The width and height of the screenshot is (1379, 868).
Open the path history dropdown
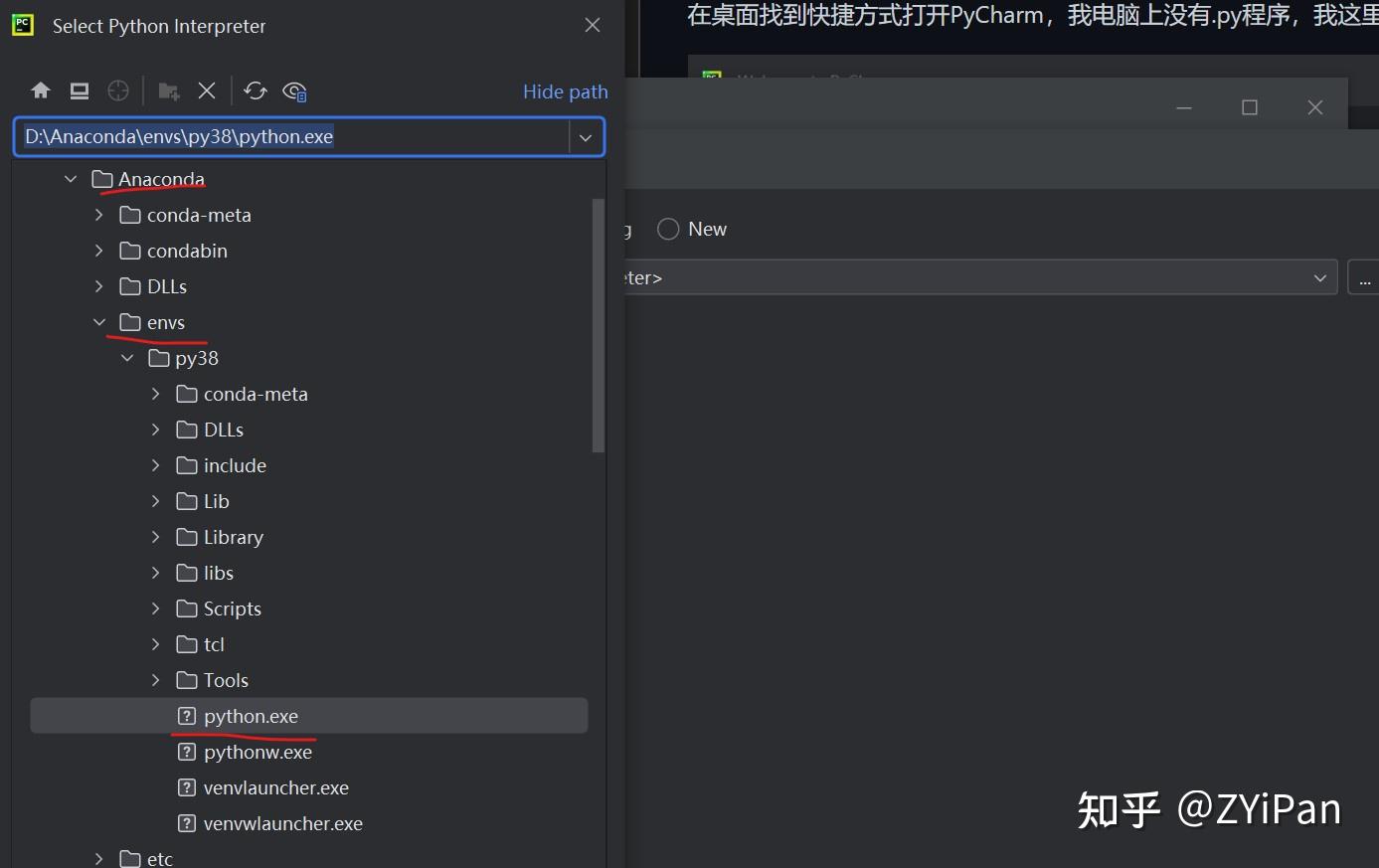tap(586, 137)
